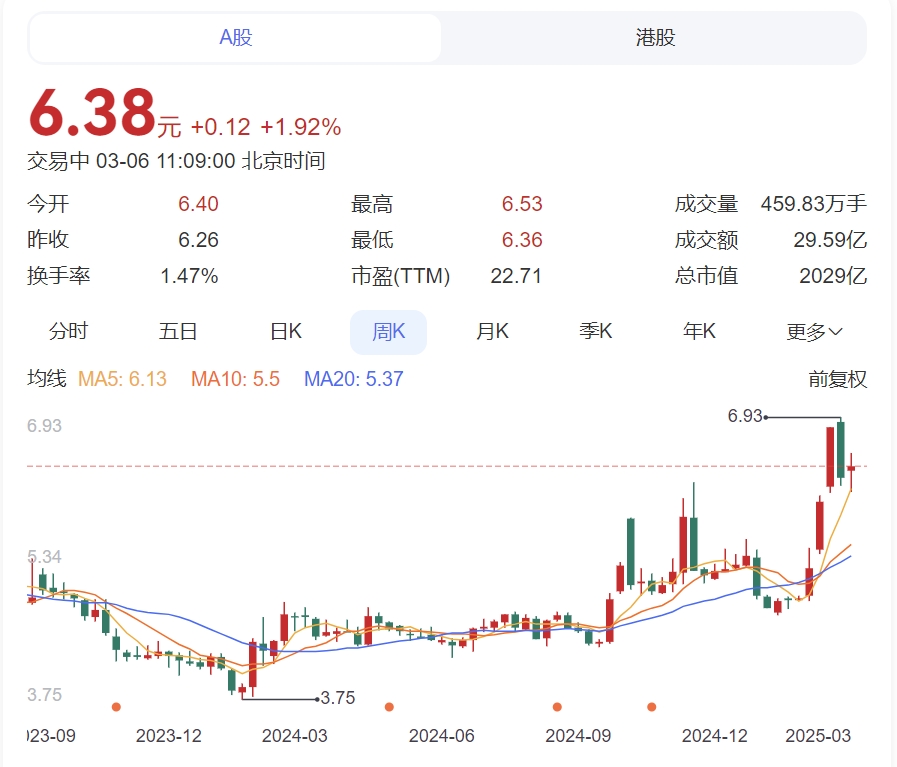Select the 年K chart view
This screenshot has width=897, height=767.
pos(699,331)
